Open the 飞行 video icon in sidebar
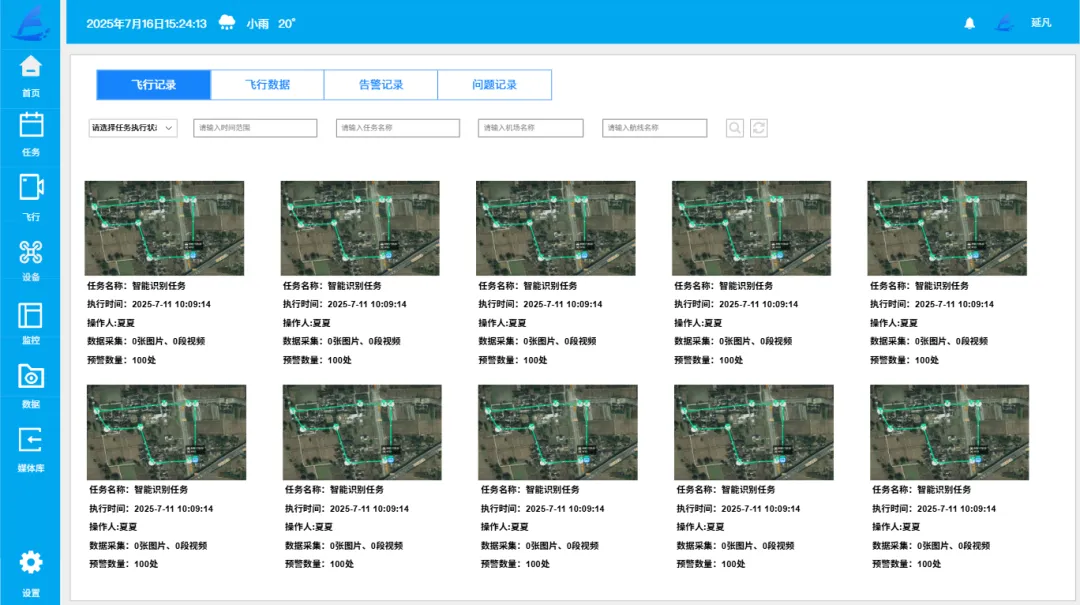Screen dimensions: 1080x605 [30, 187]
